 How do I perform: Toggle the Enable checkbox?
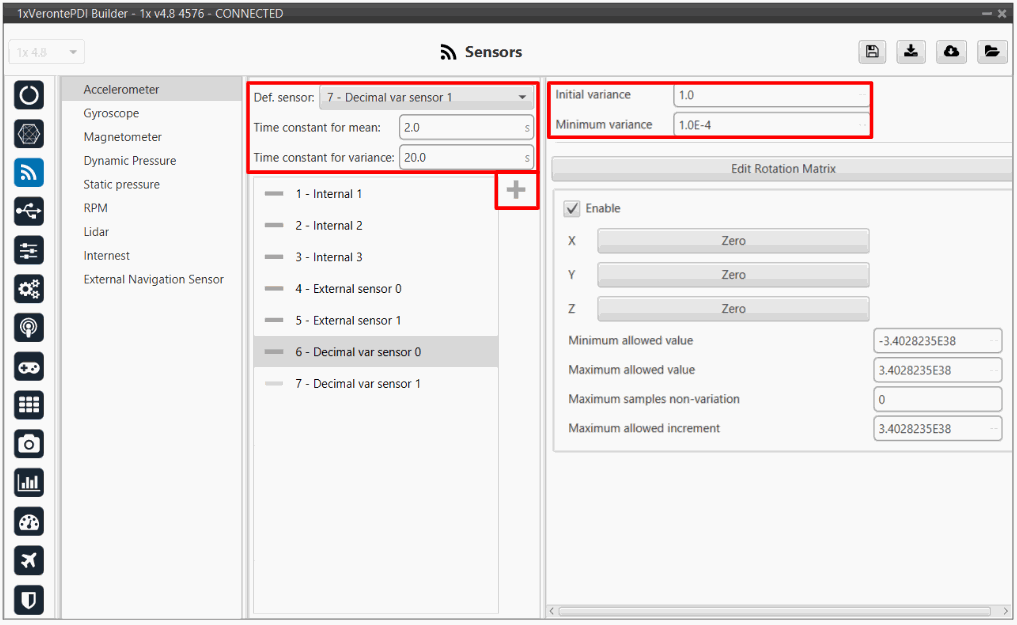point(572,209)
